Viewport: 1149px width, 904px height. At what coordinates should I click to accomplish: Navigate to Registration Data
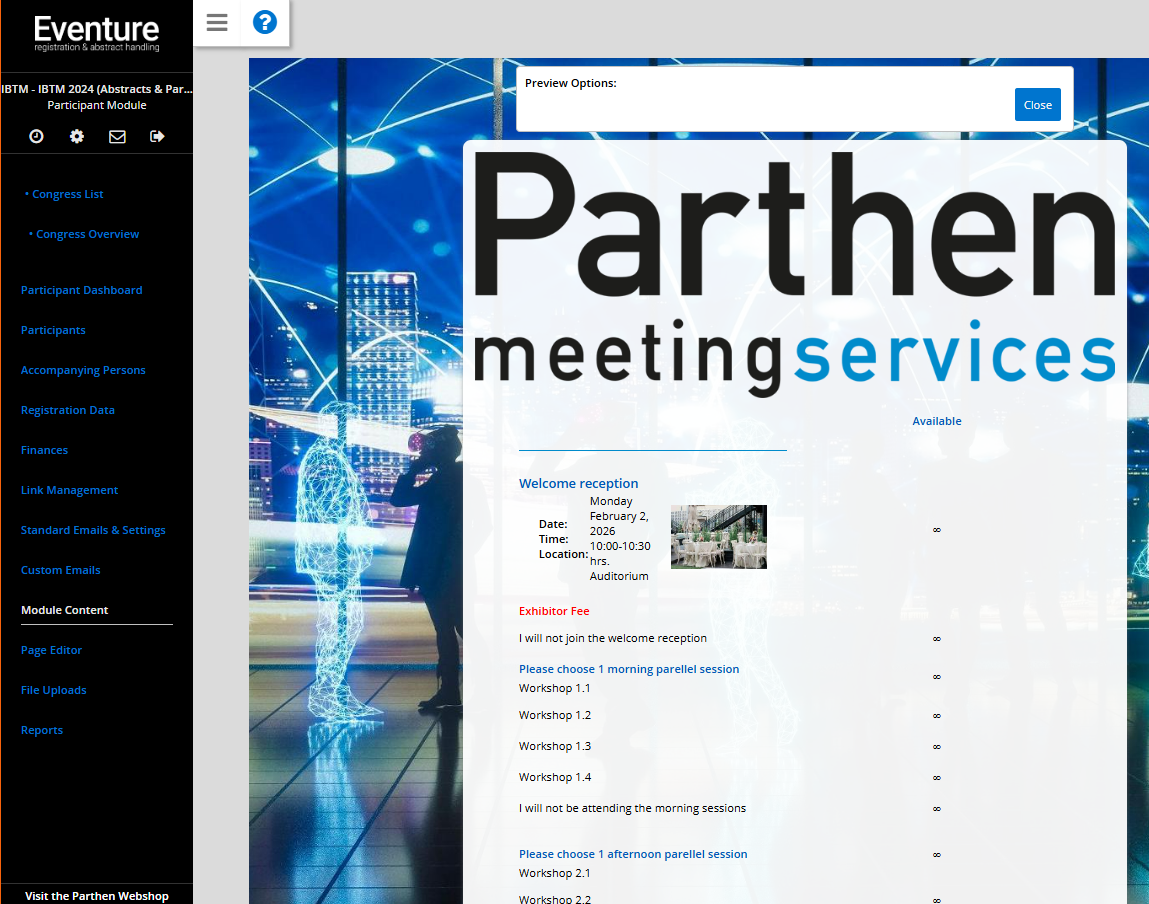(67, 410)
